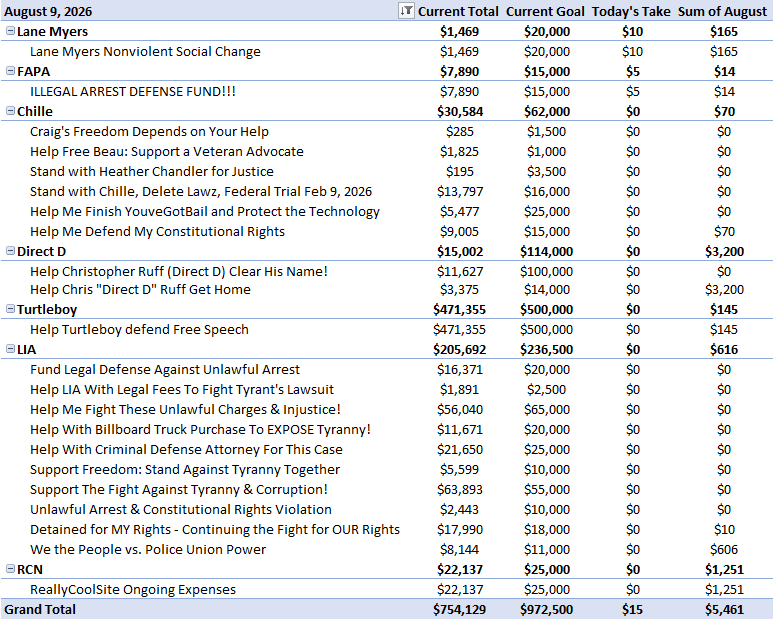Collapse the LIA group
The image size is (775, 627).
[10, 349]
